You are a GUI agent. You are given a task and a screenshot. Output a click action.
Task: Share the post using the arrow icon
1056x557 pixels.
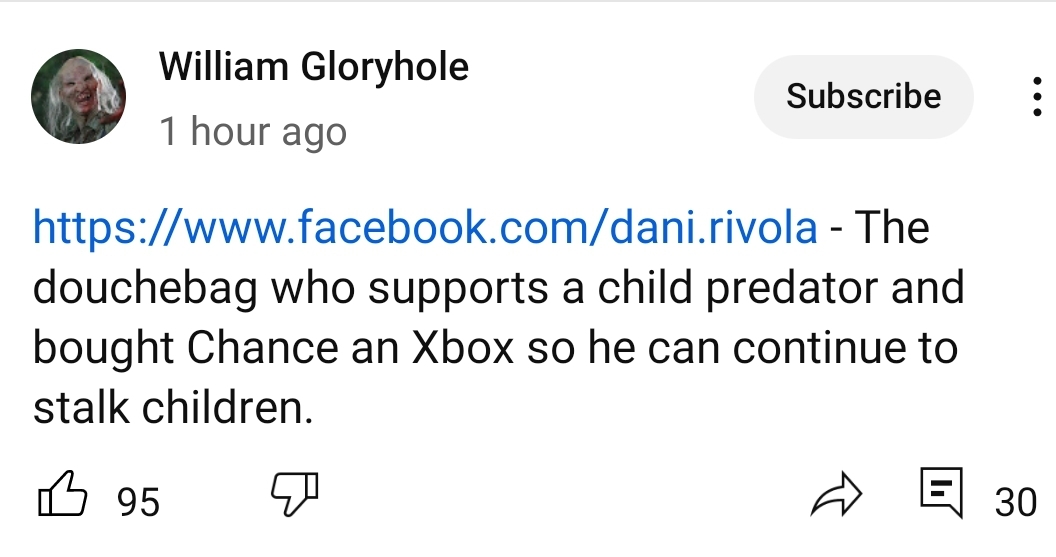[835, 497]
